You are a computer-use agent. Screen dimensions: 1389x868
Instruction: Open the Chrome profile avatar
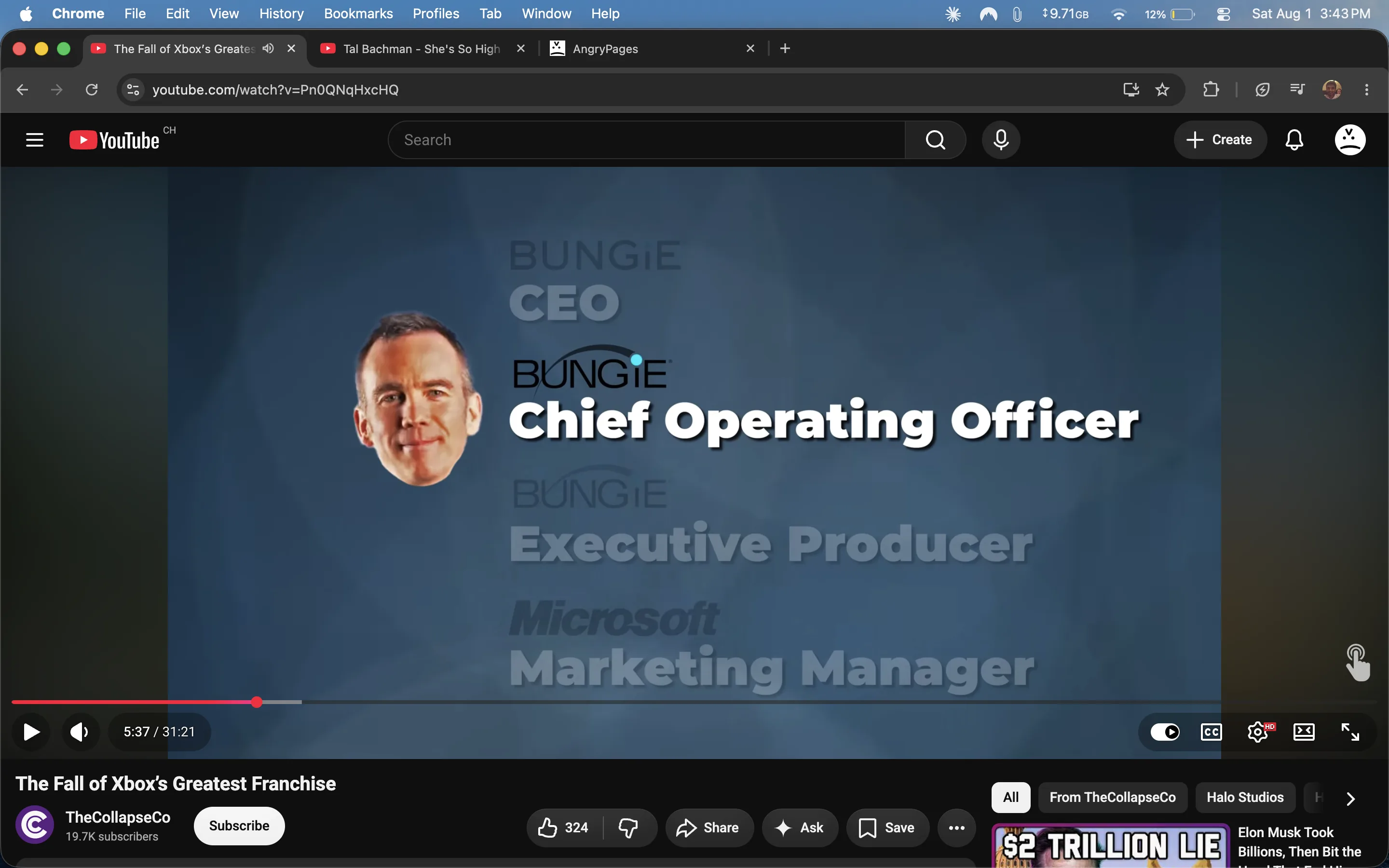[x=1332, y=90]
